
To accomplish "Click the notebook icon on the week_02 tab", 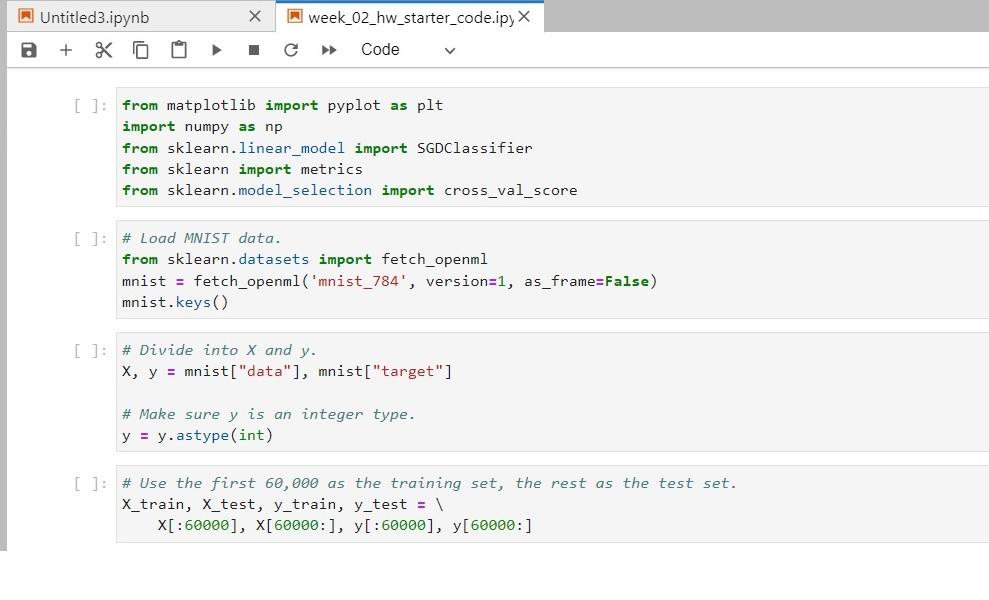I will pyautogui.click(x=294, y=16).
